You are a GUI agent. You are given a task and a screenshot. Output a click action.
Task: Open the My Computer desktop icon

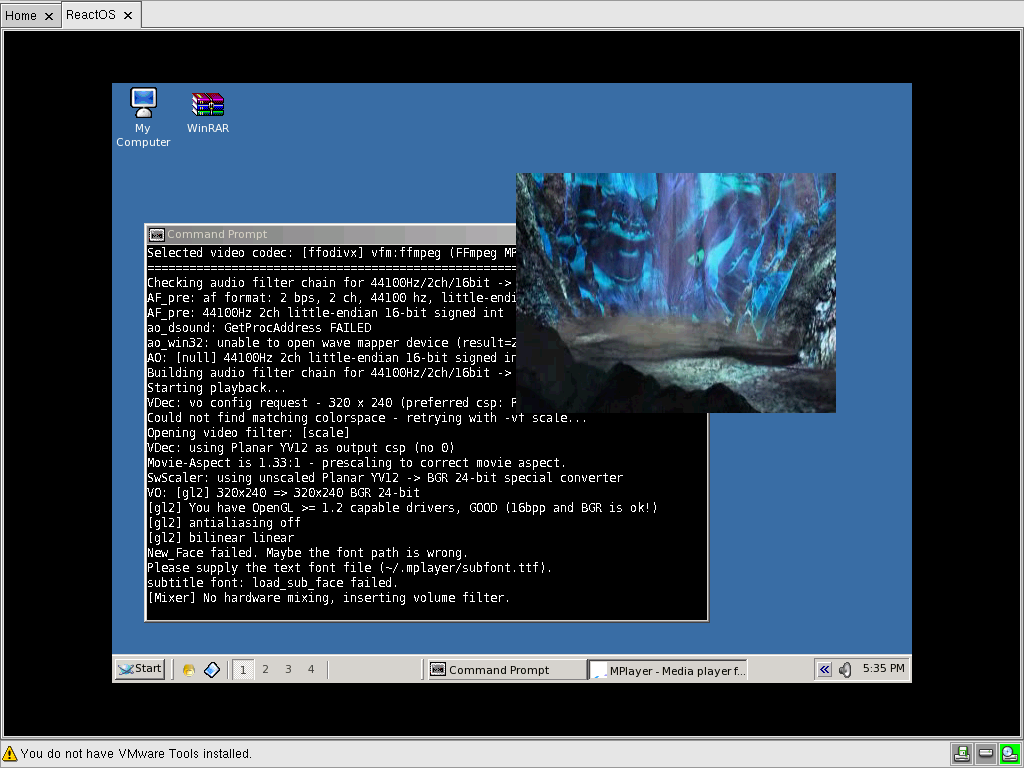(x=143, y=103)
